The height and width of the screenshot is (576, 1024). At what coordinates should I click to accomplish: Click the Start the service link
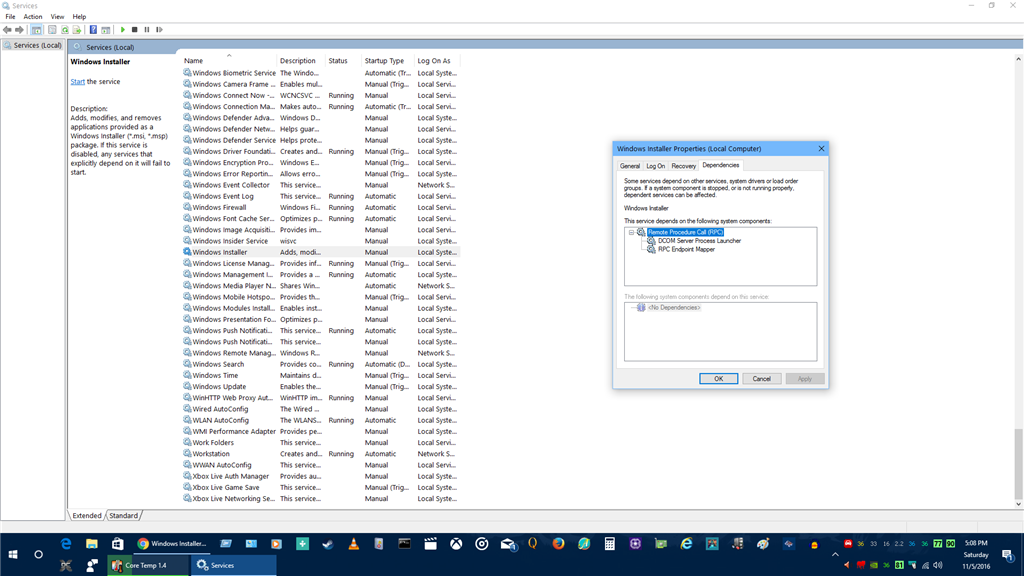click(78, 82)
